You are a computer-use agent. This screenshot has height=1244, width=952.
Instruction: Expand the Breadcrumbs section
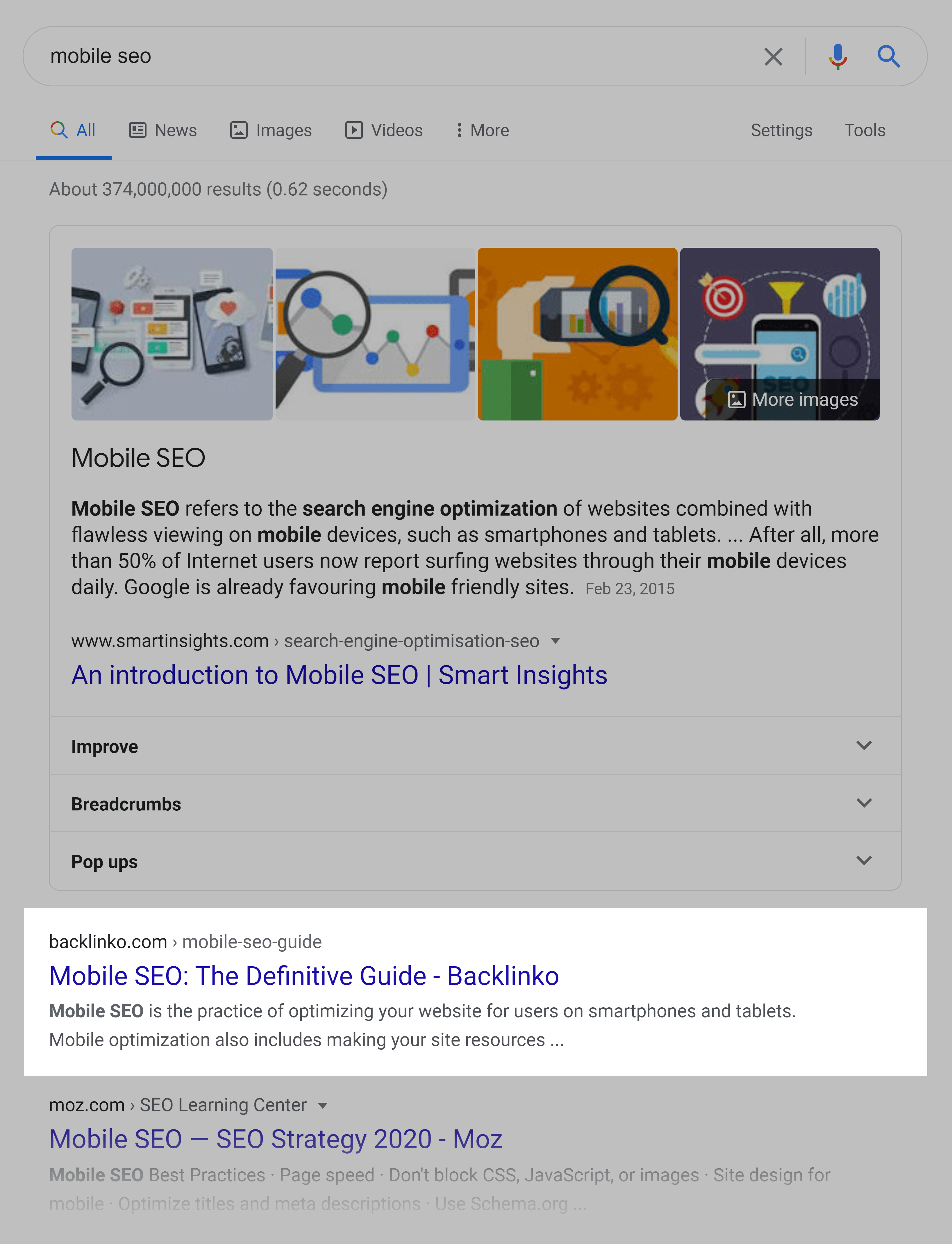[x=475, y=804]
